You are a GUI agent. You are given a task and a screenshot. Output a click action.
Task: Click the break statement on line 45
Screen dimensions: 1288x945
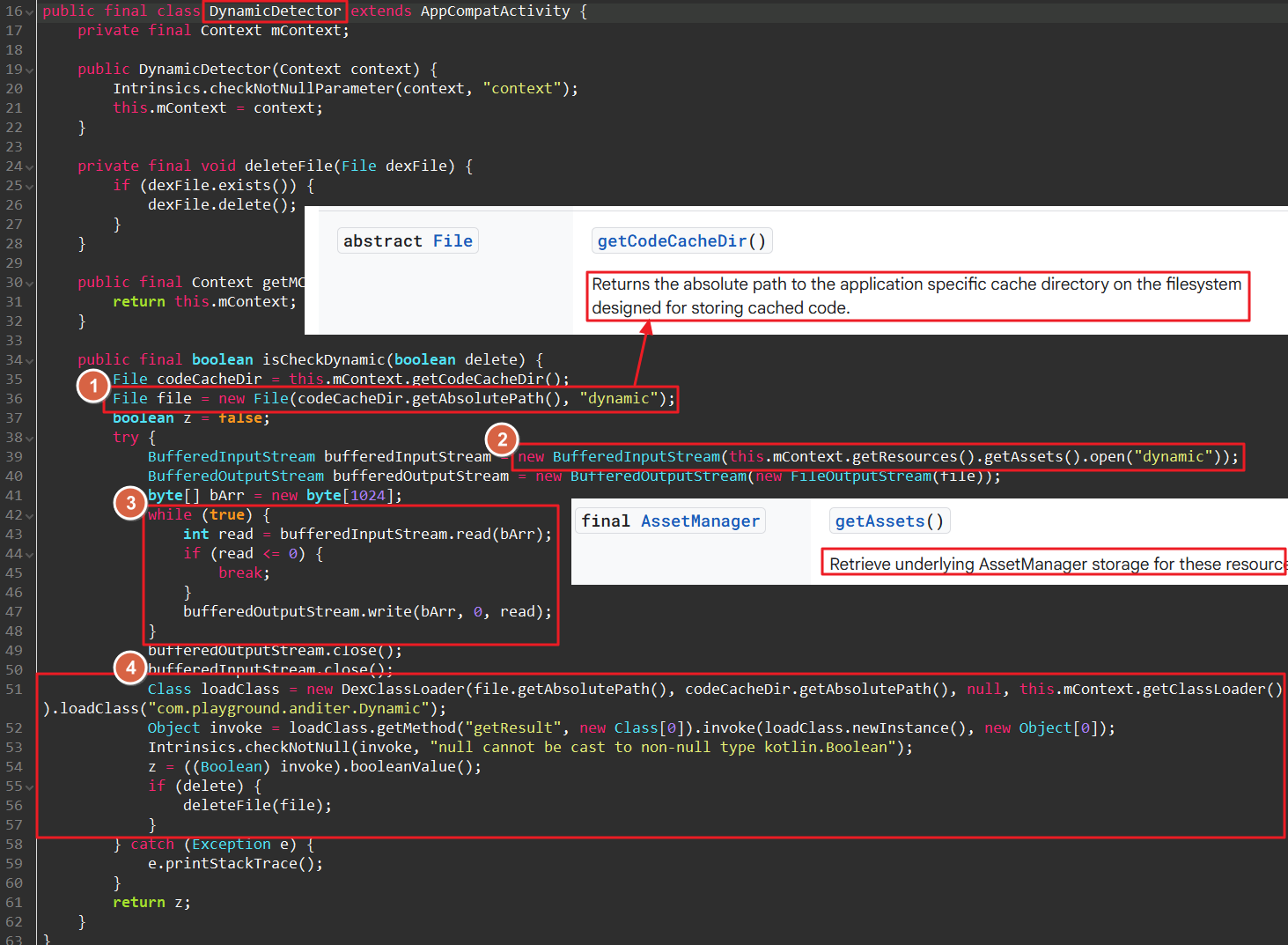245,573
